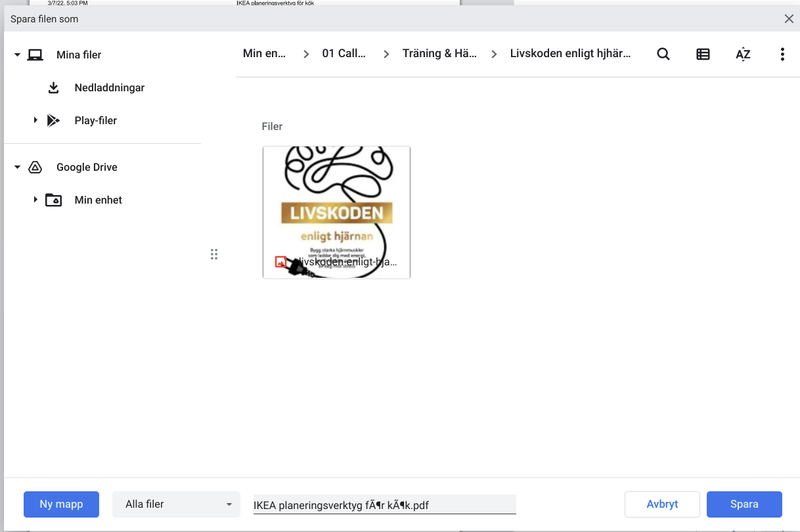The width and height of the screenshot is (800, 532).
Task: Click the folder icon beside Min enhet
Action: pos(53,200)
